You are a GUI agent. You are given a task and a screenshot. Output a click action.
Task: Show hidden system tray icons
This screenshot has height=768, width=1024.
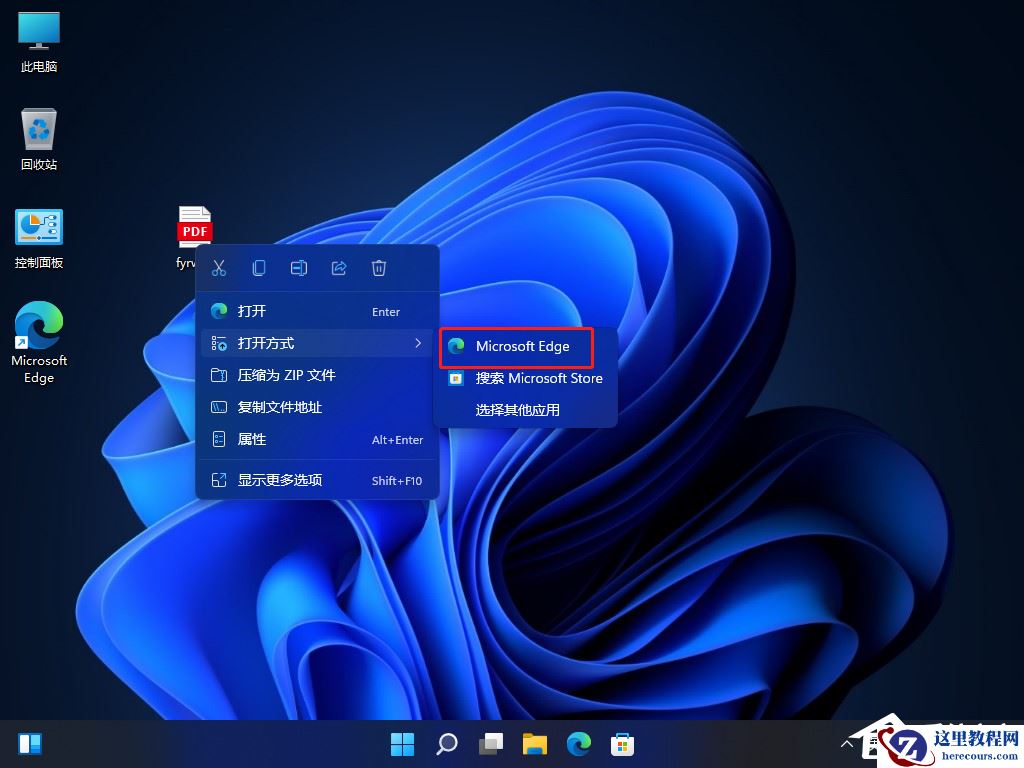[846, 743]
